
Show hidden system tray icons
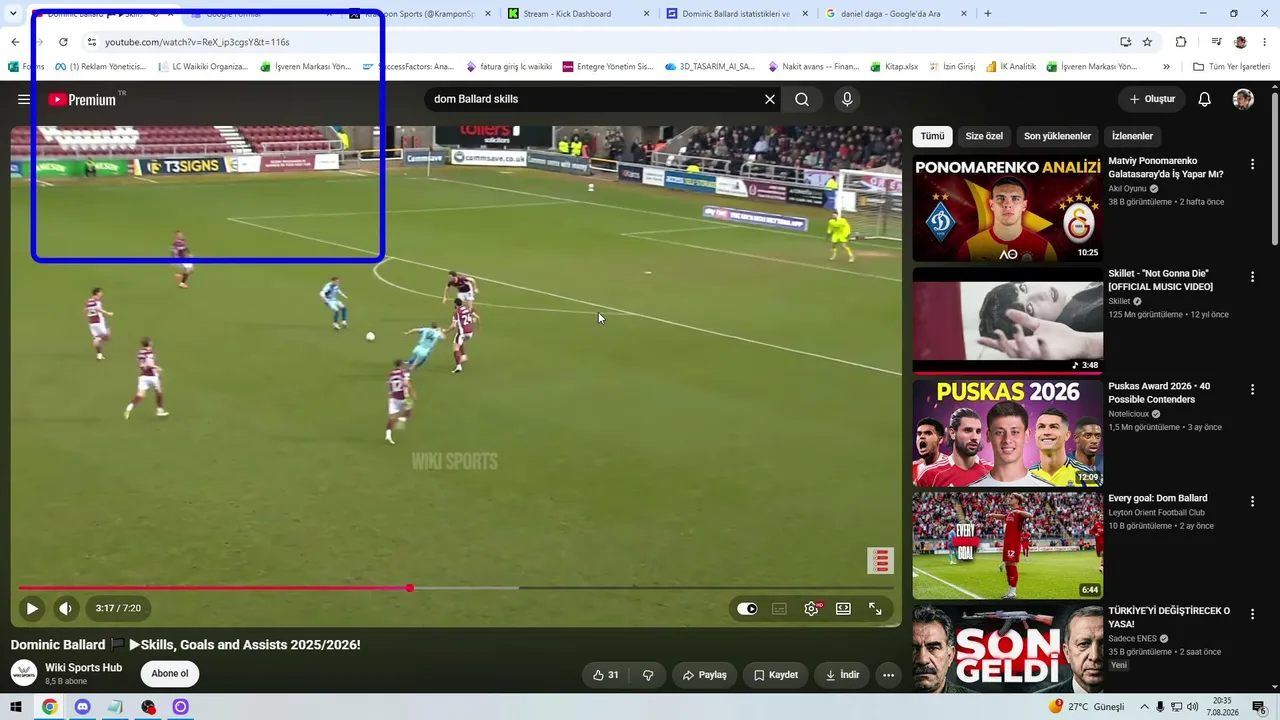(x=1143, y=707)
